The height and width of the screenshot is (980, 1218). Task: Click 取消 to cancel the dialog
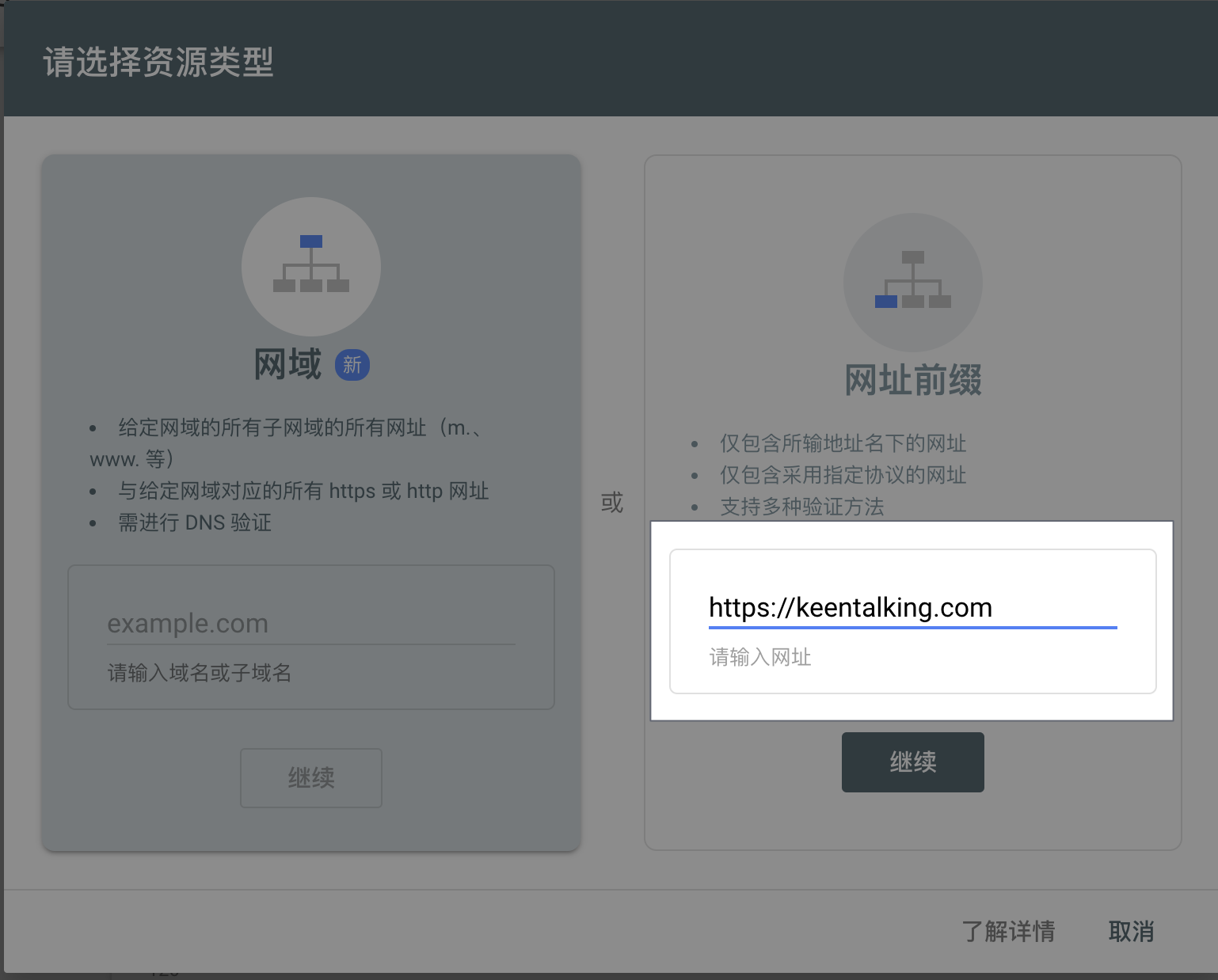click(x=1131, y=932)
